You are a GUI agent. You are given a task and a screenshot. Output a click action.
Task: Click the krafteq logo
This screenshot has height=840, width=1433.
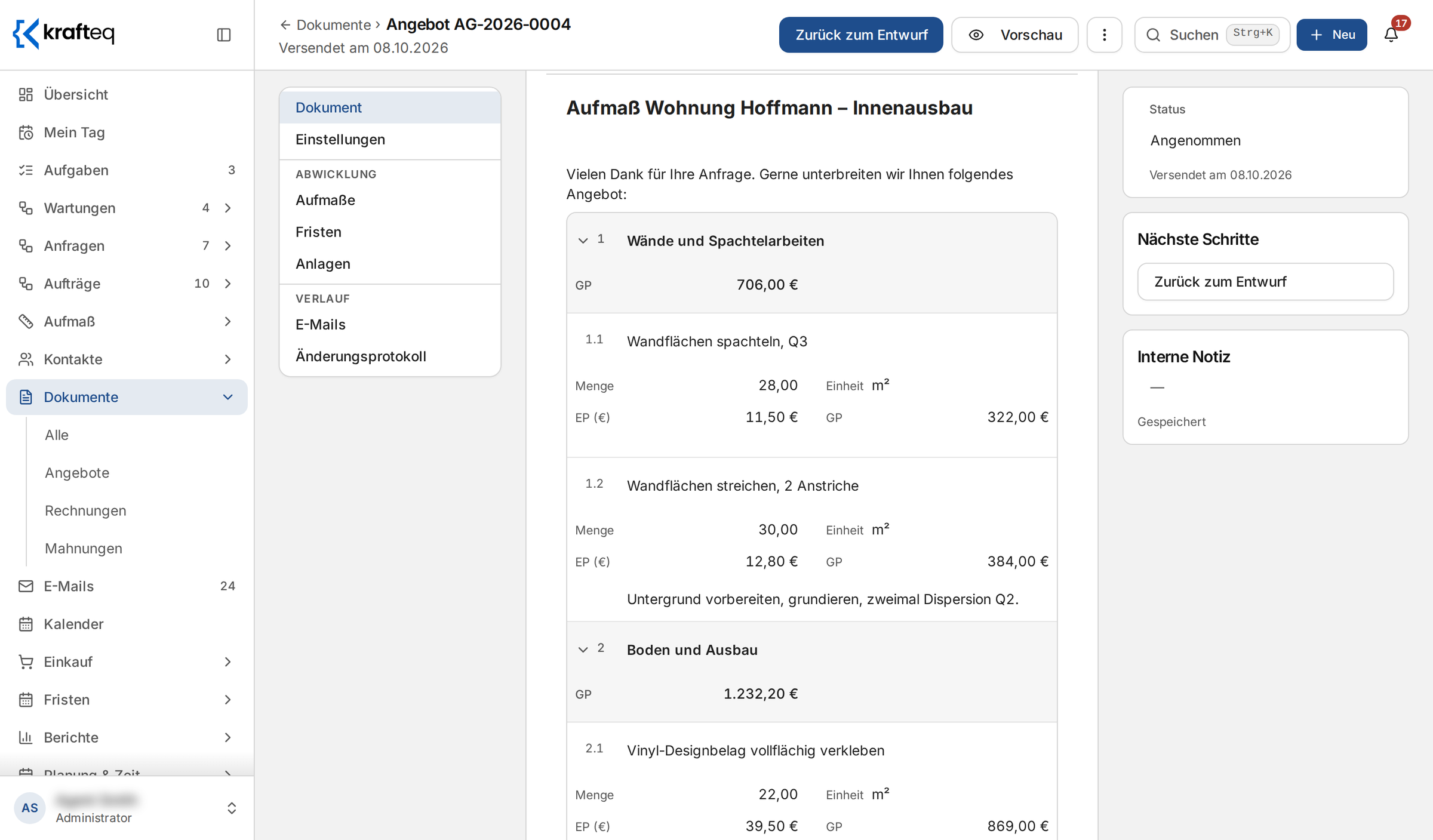tap(64, 33)
